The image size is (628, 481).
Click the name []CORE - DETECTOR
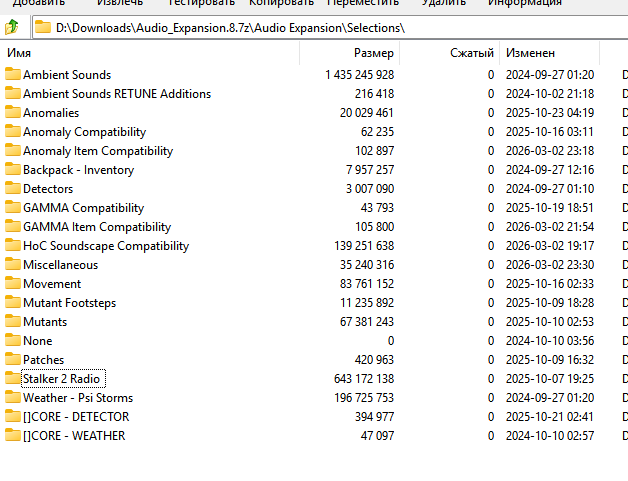coord(76,417)
